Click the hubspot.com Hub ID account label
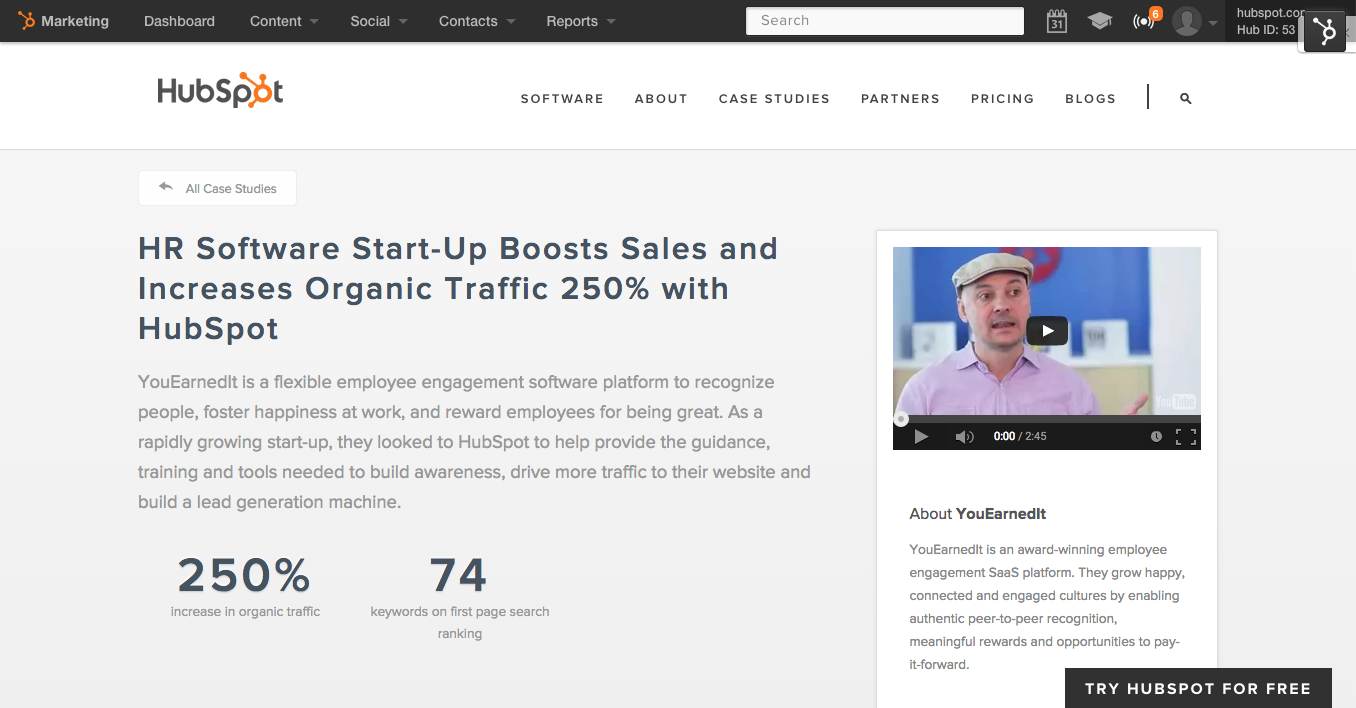1356x708 pixels. tap(1268, 21)
